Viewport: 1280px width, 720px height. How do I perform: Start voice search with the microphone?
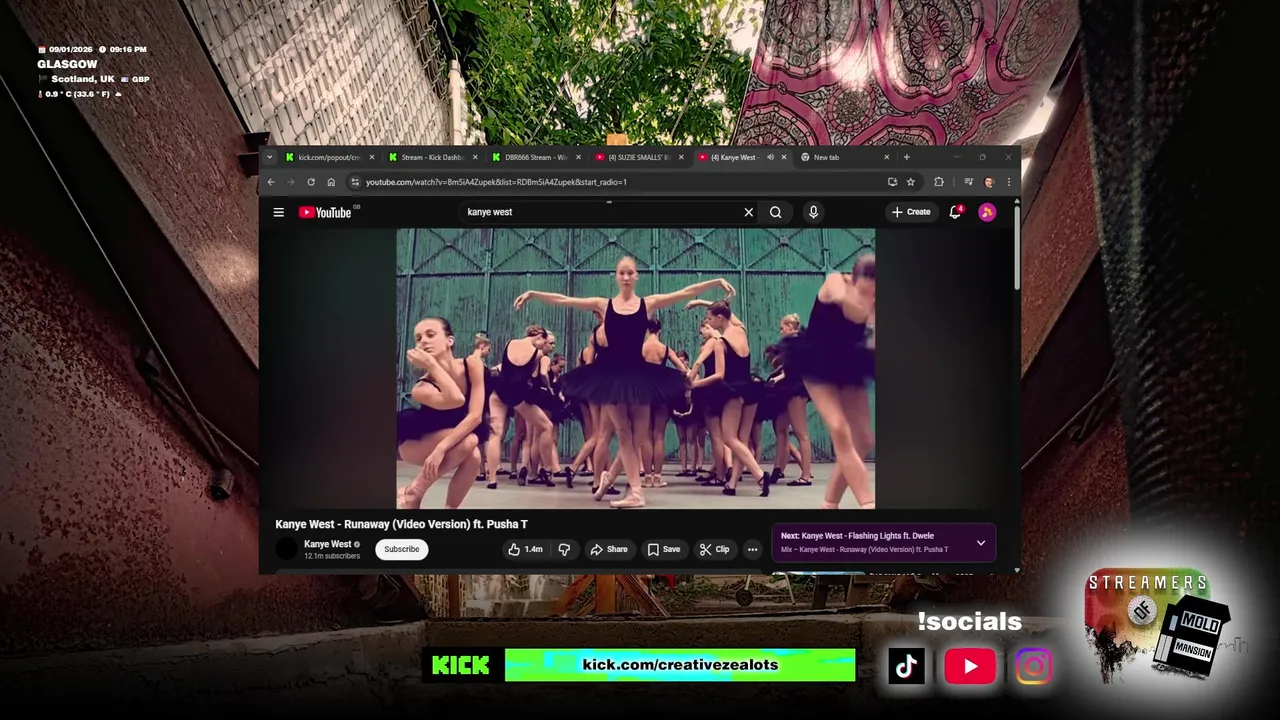click(813, 212)
